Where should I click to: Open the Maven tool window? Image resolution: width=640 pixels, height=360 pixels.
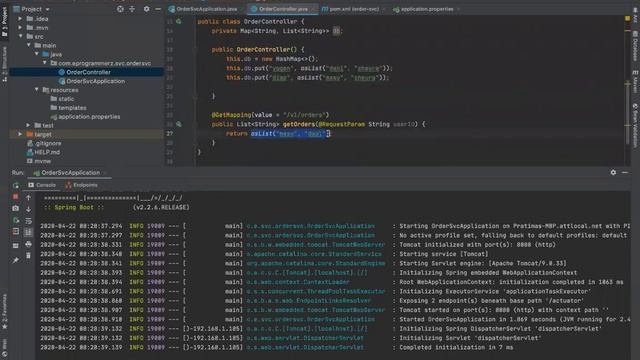636,82
